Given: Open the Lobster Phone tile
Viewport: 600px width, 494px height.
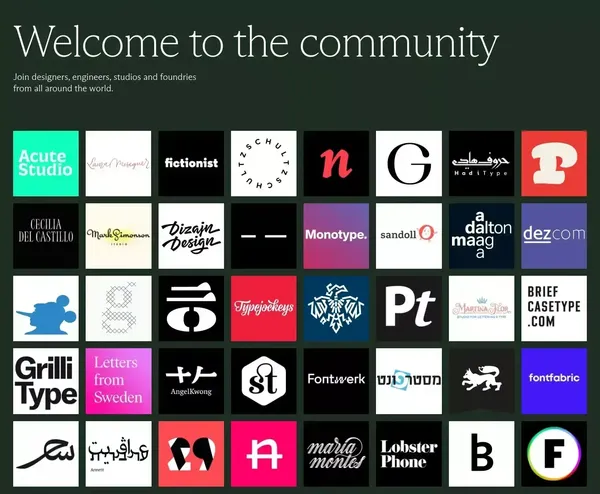Looking at the screenshot, I should coord(409,454).
